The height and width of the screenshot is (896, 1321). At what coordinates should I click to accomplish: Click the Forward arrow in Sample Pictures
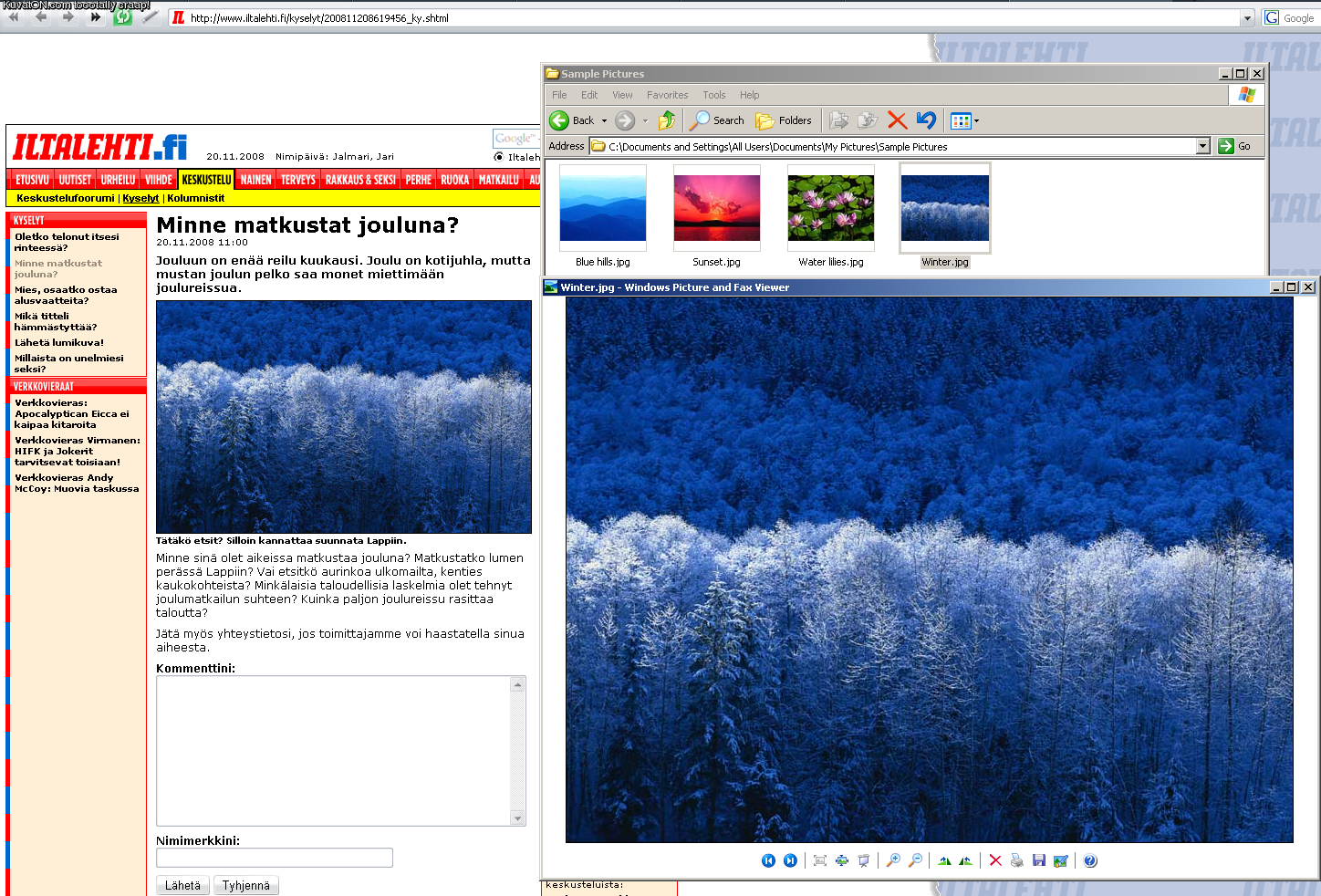[625, 120]
